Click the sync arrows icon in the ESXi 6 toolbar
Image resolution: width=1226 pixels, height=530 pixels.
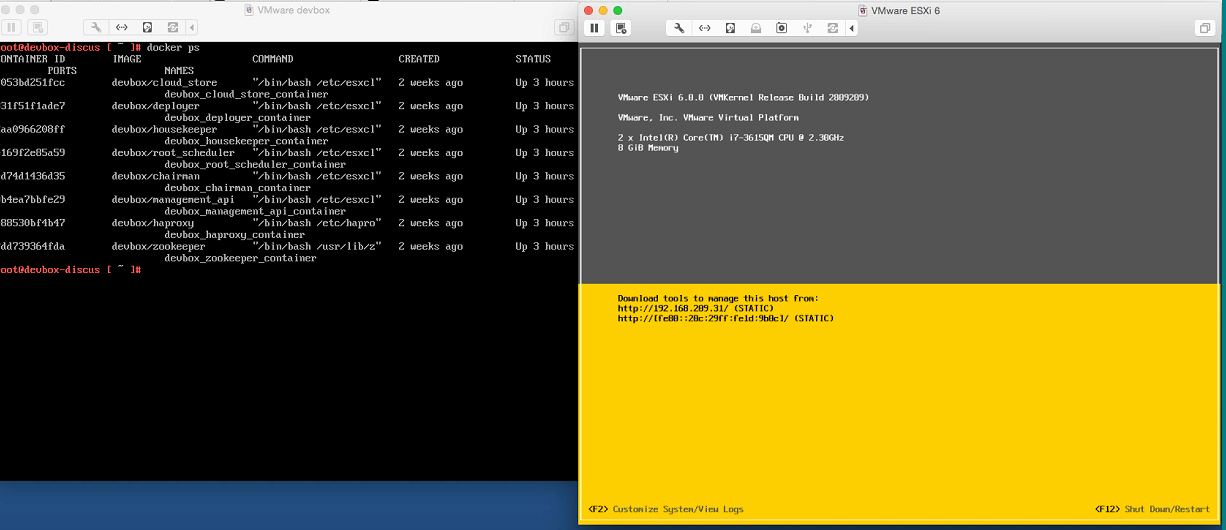point(832,28)
